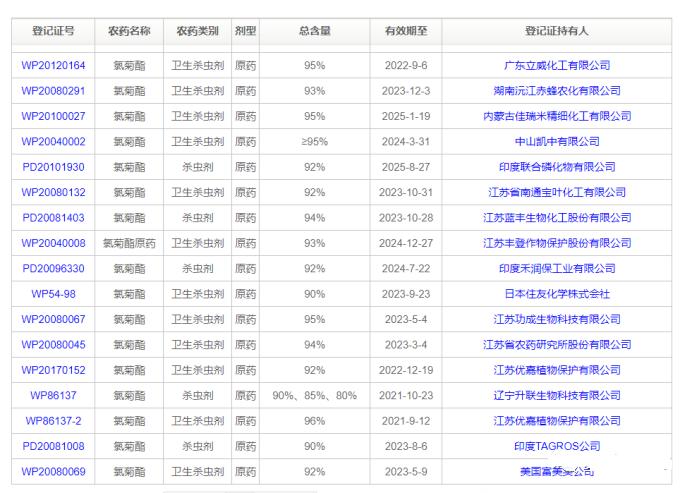This screenshot has height=493, width=692.
Task: Open 江苏优嘉植物保护有限公司 in WP86137-2 row
Action: tap(557, 421)
